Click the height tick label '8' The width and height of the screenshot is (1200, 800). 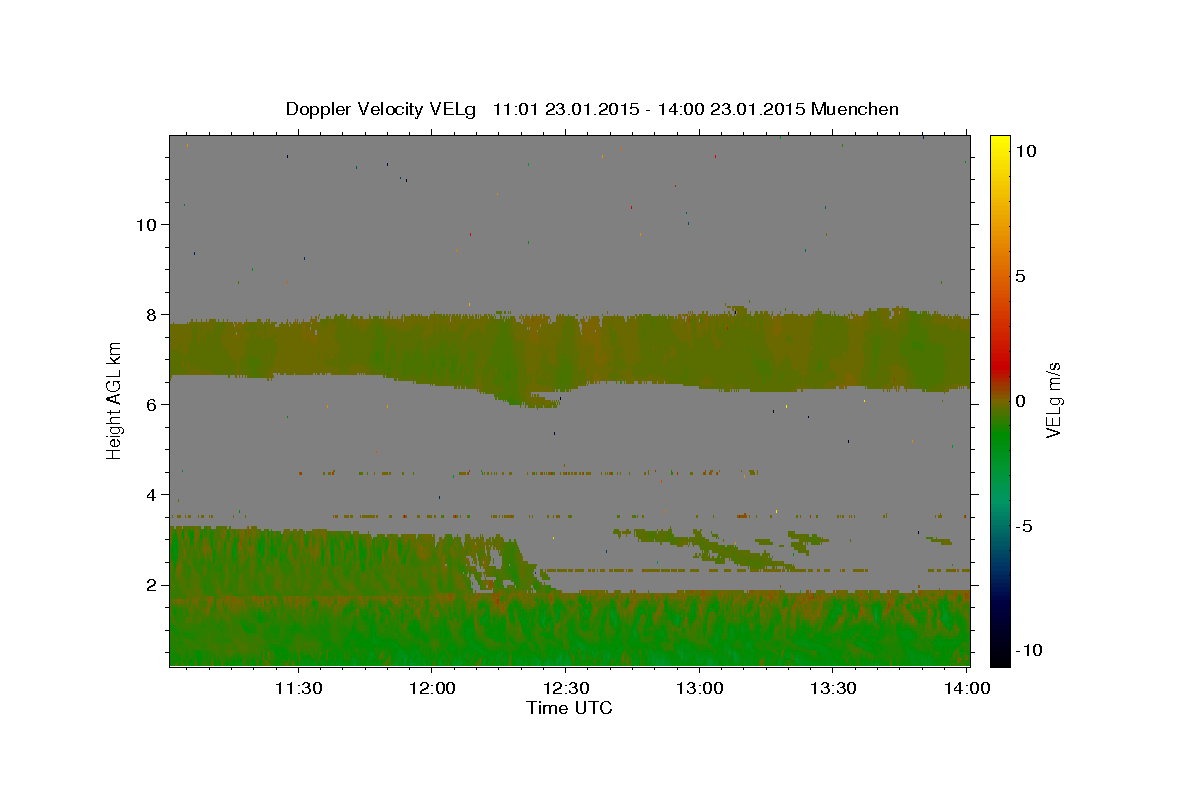[153, 314]
